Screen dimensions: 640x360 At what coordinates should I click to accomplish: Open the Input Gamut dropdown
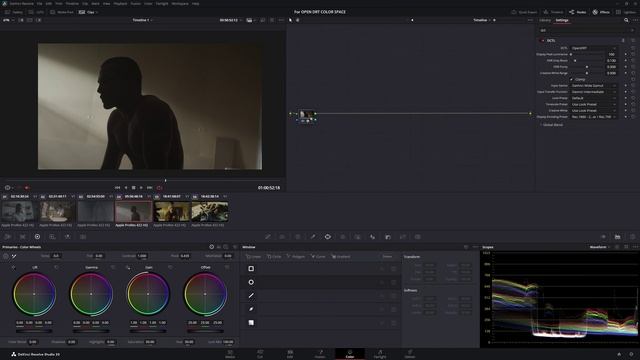coord(593,86)
